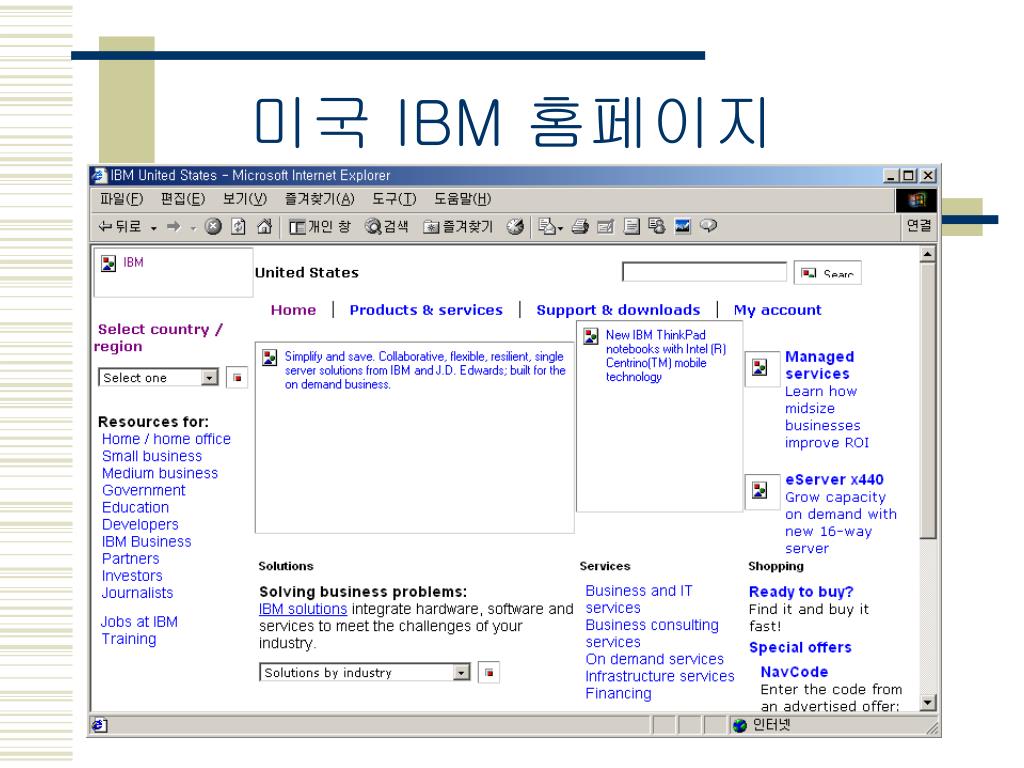Stop page loading with the Stop icon
Screen dimensions: 1024x768
coord(213,227)
